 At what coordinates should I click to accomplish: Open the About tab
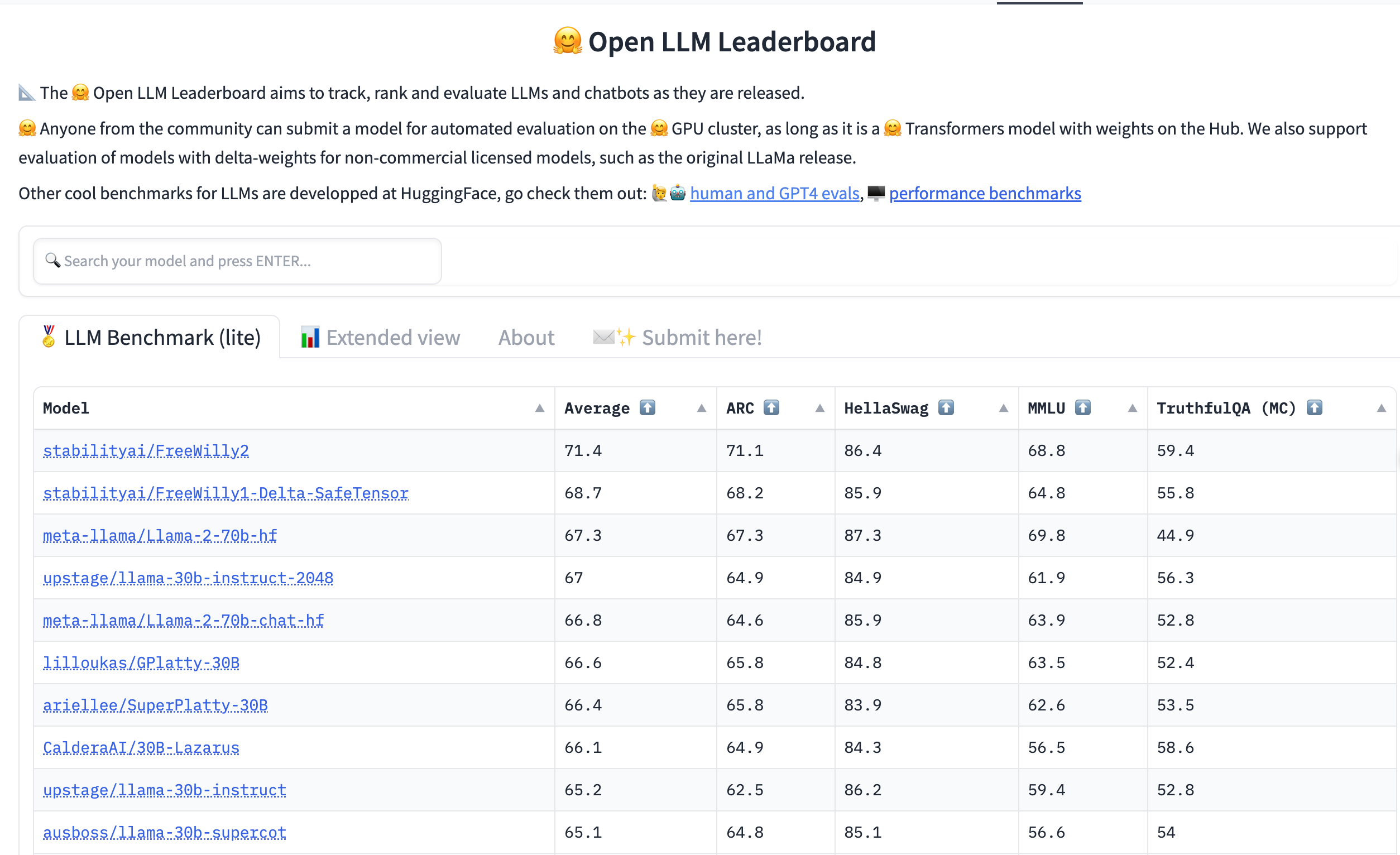tap(526, 338)
